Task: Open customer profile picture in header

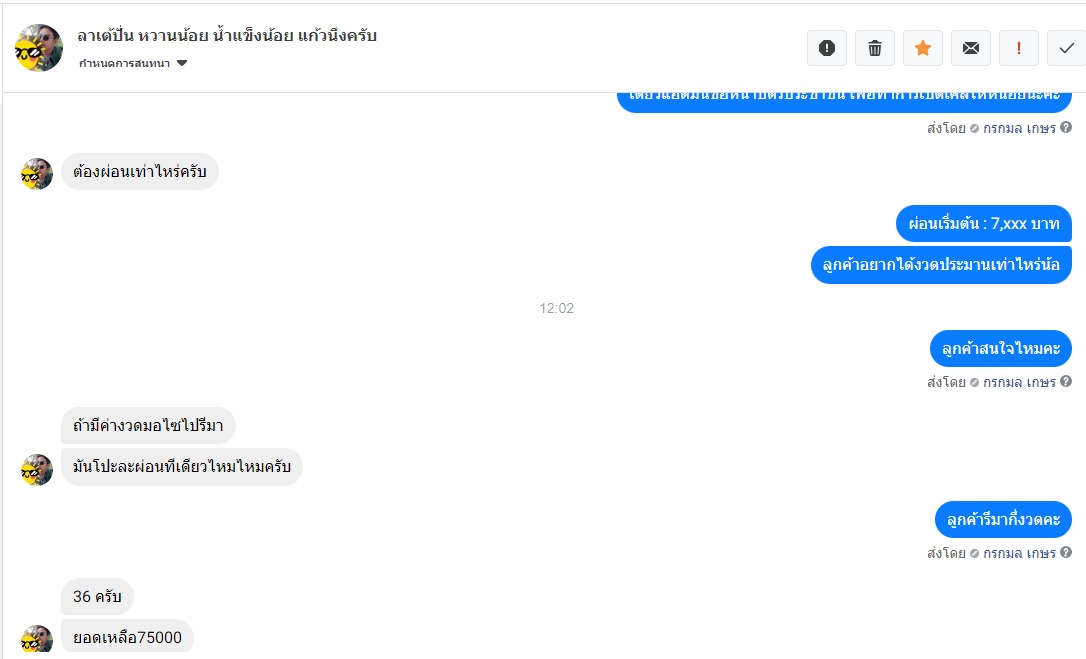Action: [x=39, y=48]
